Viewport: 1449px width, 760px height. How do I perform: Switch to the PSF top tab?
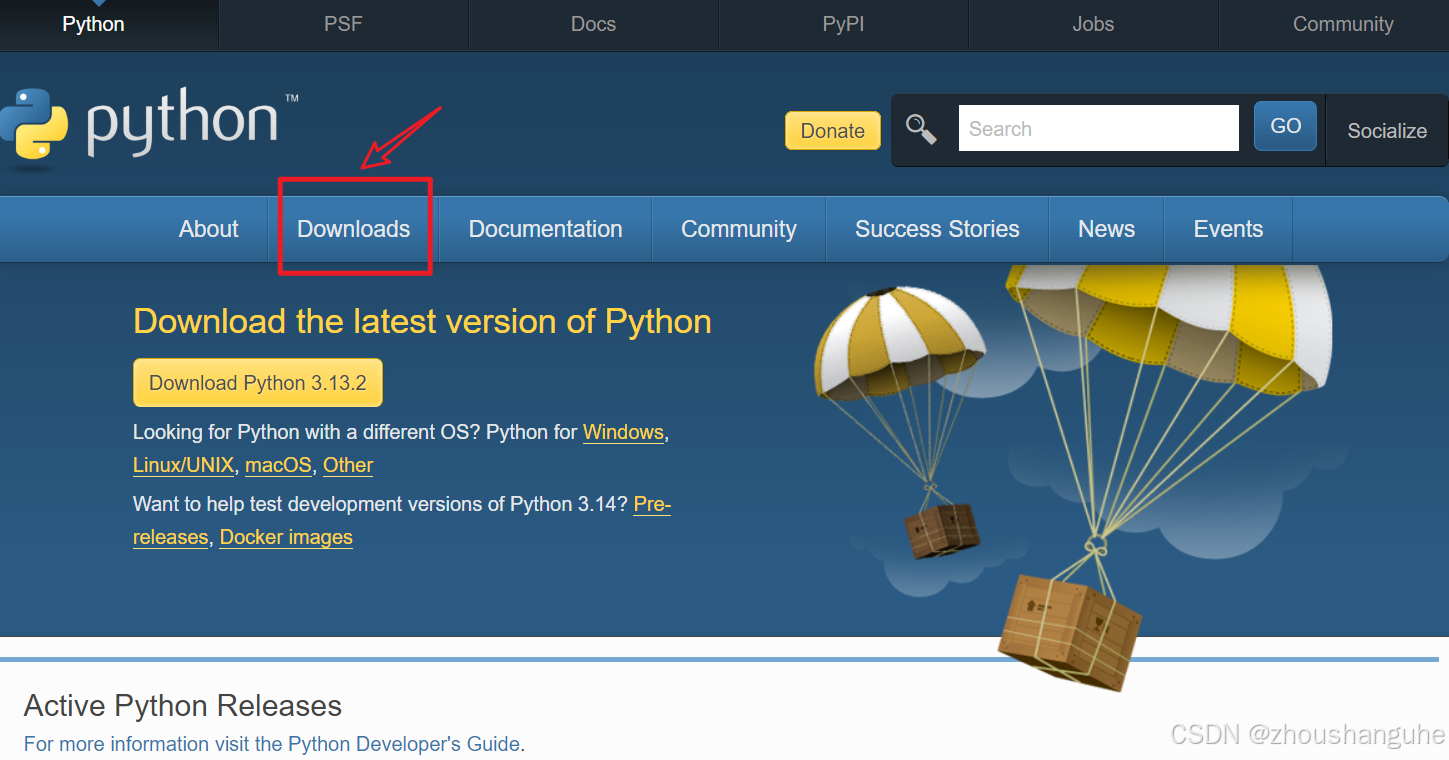pos(343,25)
